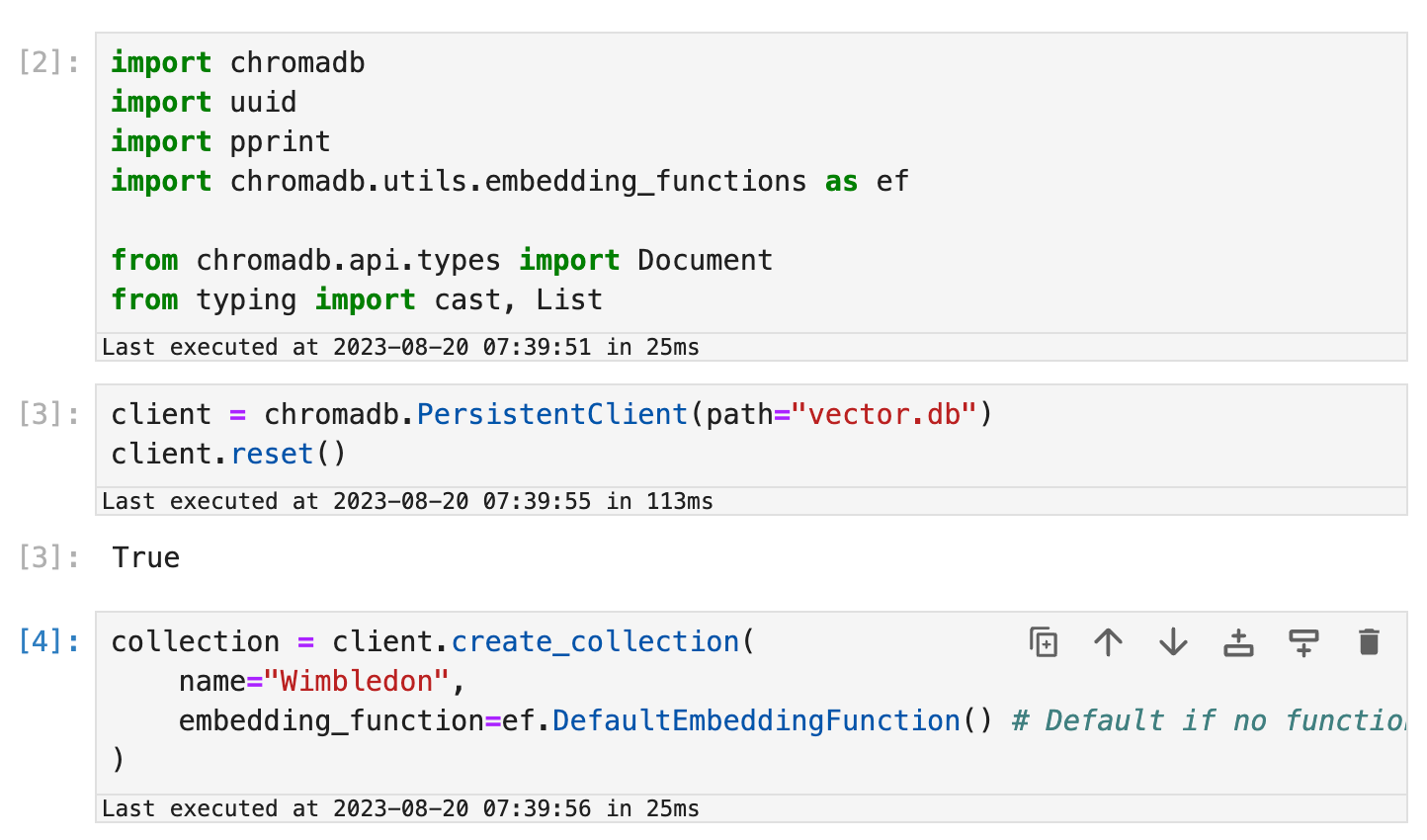The height and width of the screenshot is (840, 1427).
Task: Insert a new cell above cell 4
Action: (1238, 642)
